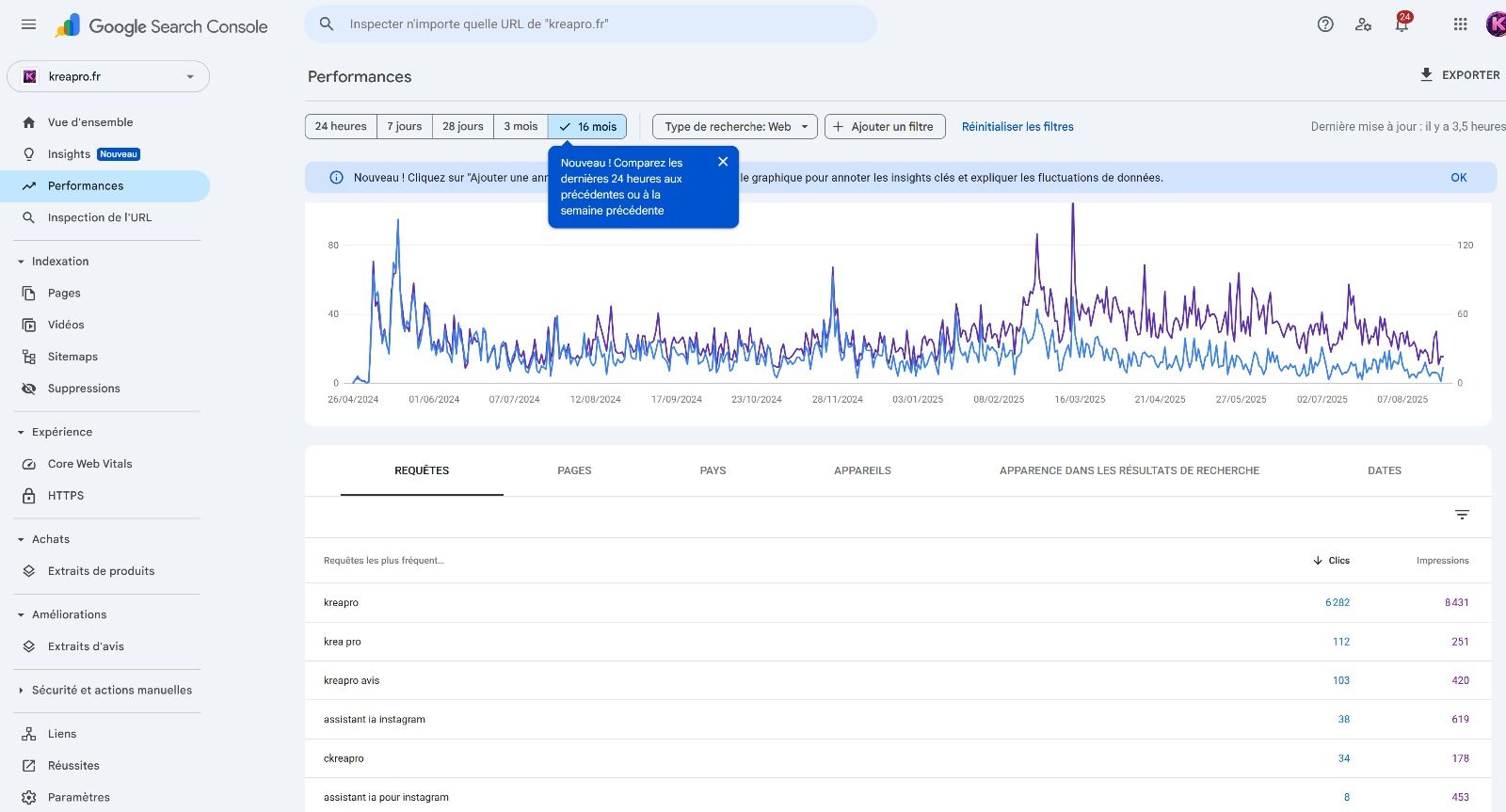
Task: Click the info icon in the banner
Action: click(336, 178)
